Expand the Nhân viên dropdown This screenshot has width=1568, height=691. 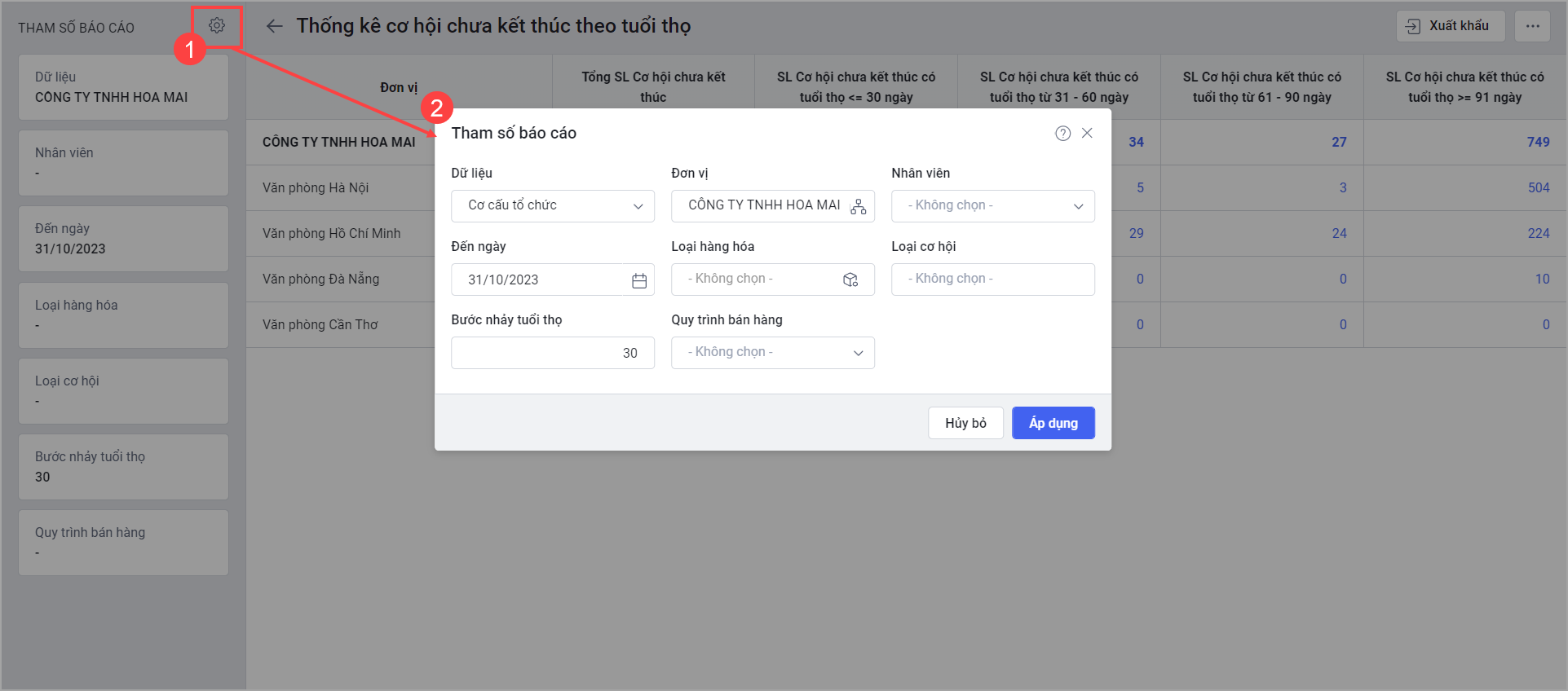(992, 205)
